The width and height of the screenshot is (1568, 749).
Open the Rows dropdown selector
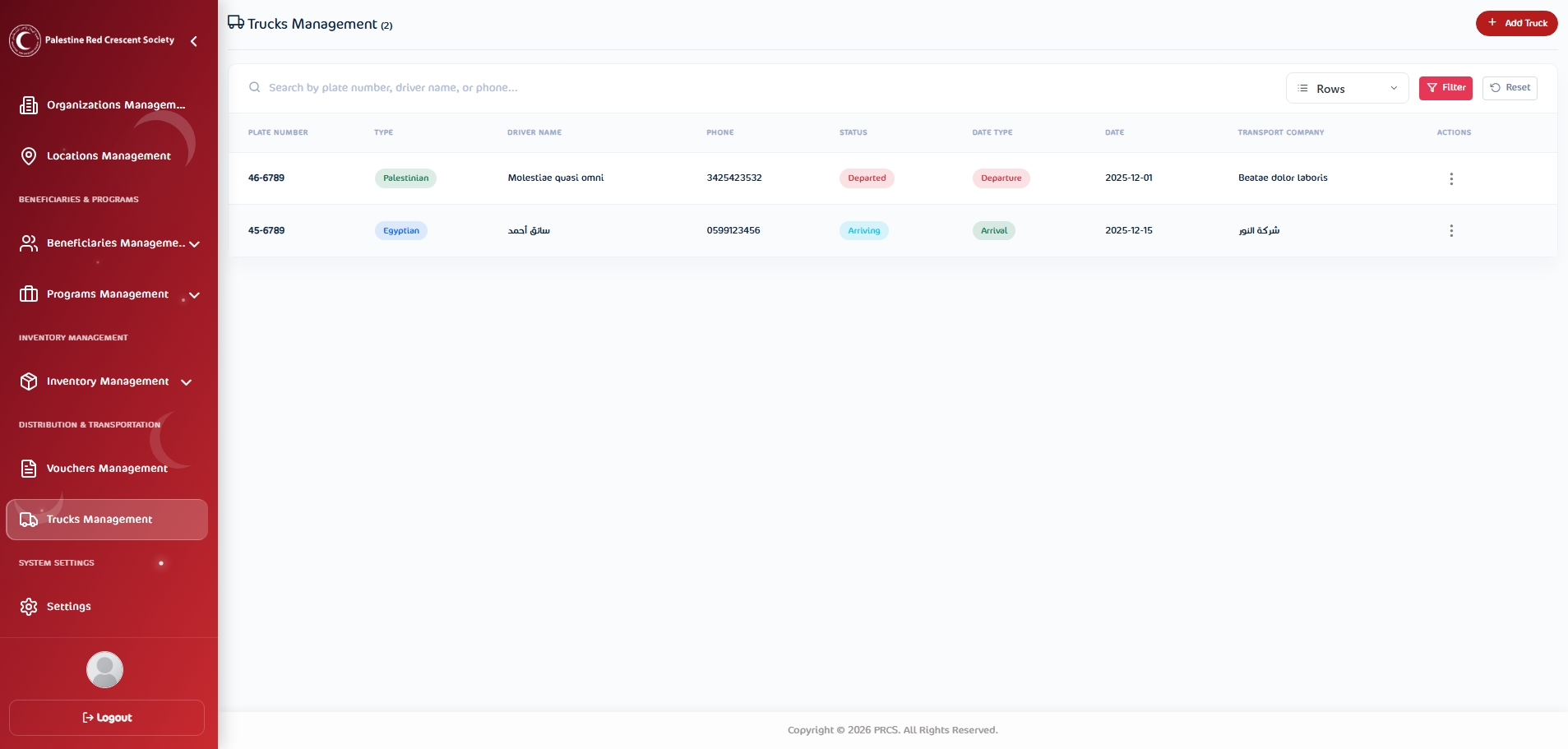[1346, 89]
